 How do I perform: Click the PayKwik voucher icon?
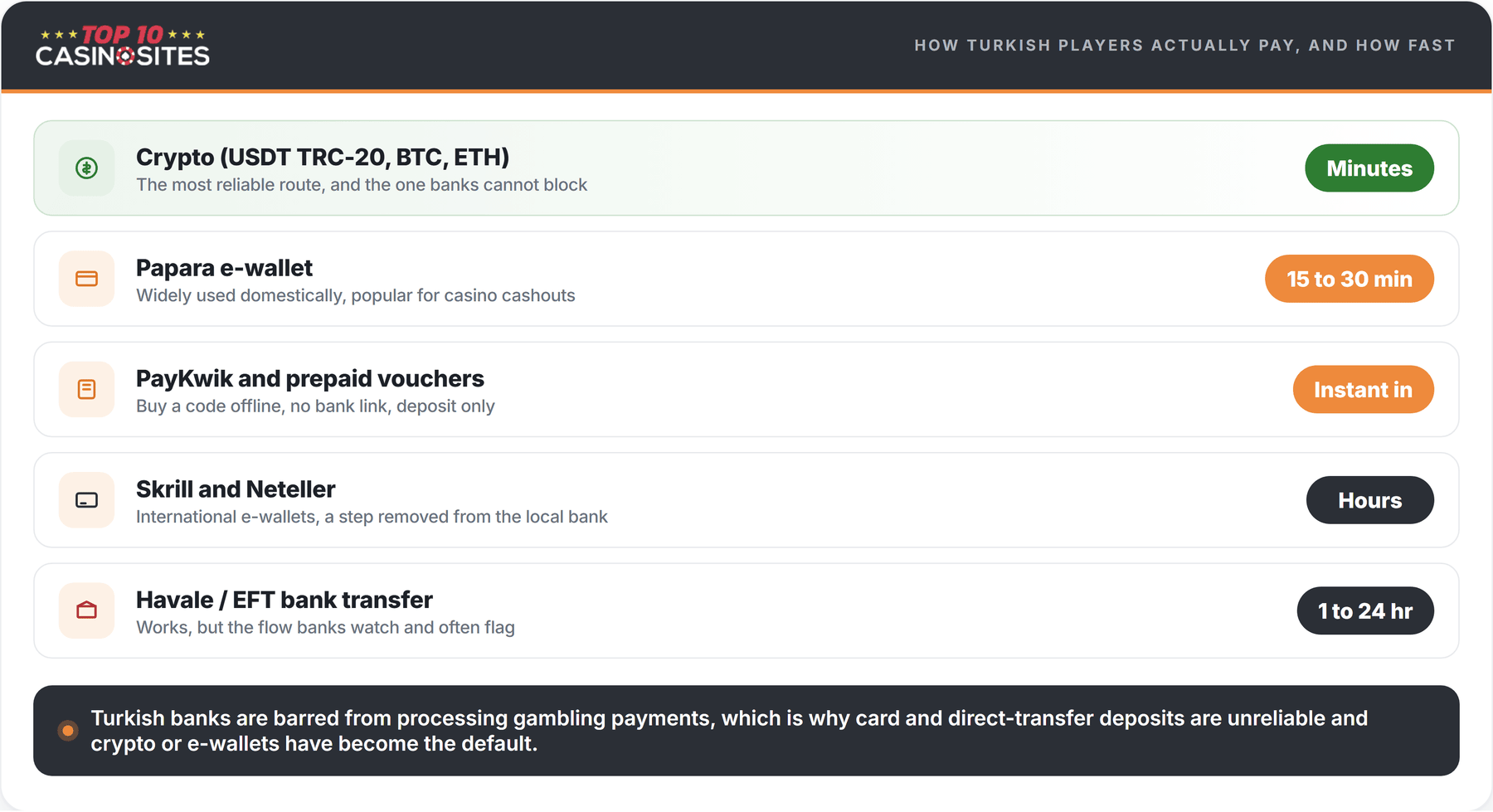coord(86,390)
